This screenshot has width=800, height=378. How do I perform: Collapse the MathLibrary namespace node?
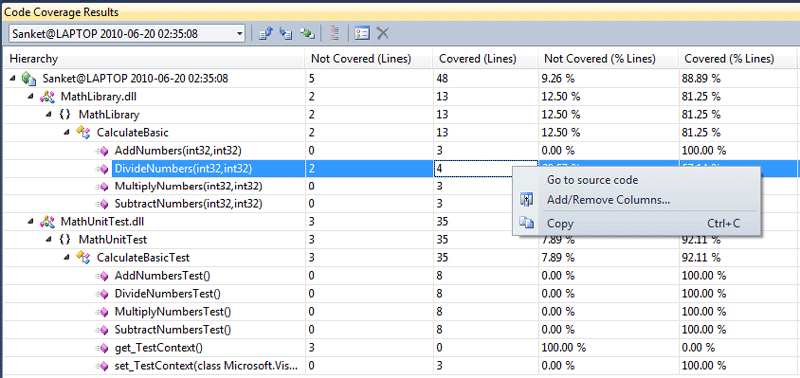coord(49,114)
